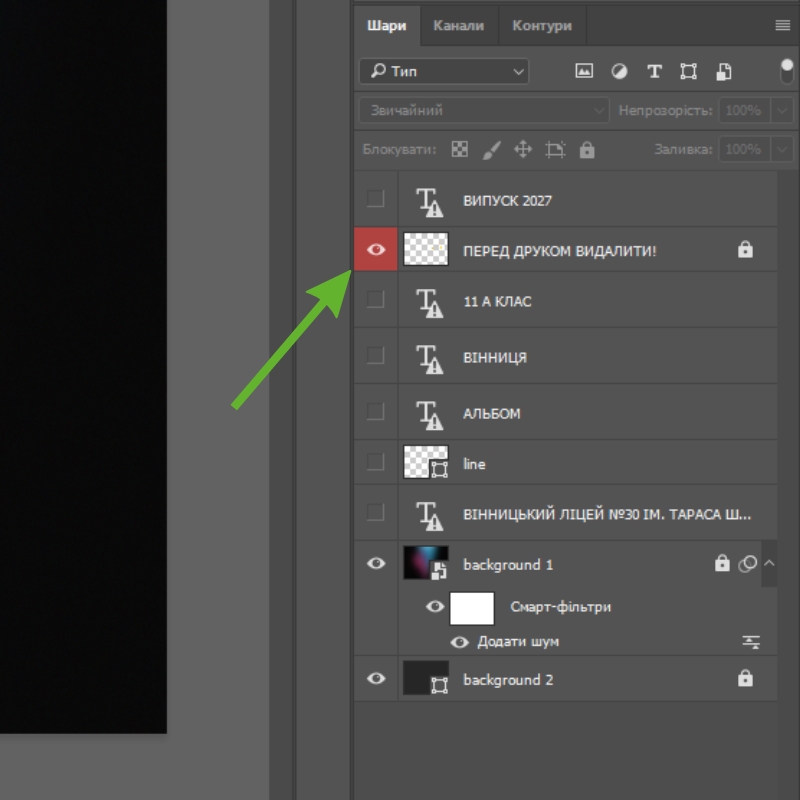Hide the ПЕРЕД ДРУКОМ ВИДАЛИТИ! layer

[x=376, y=249]
